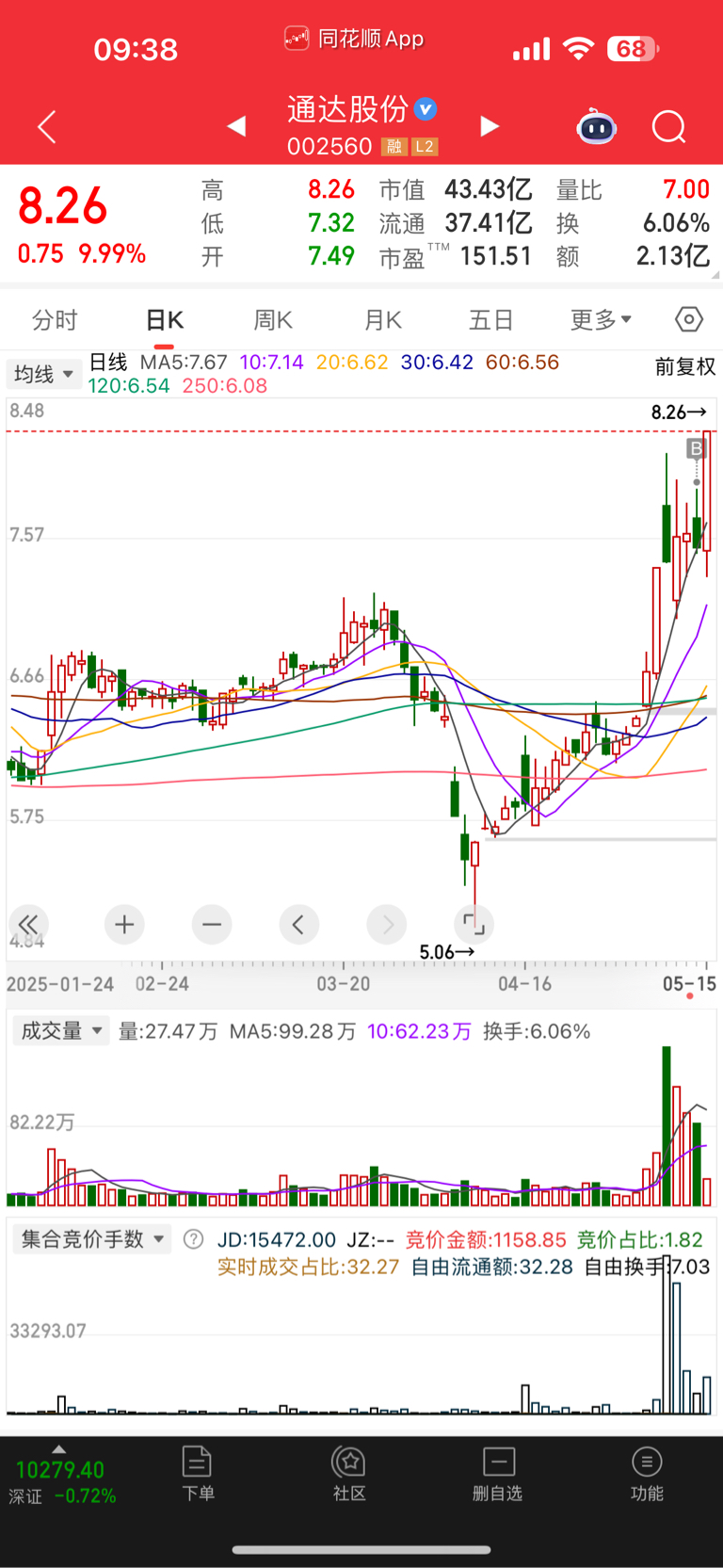The height and width of the screenshot is (1568, 723).
Task: Tap the yellow 20:6.62 MA value
Action: 352,363
